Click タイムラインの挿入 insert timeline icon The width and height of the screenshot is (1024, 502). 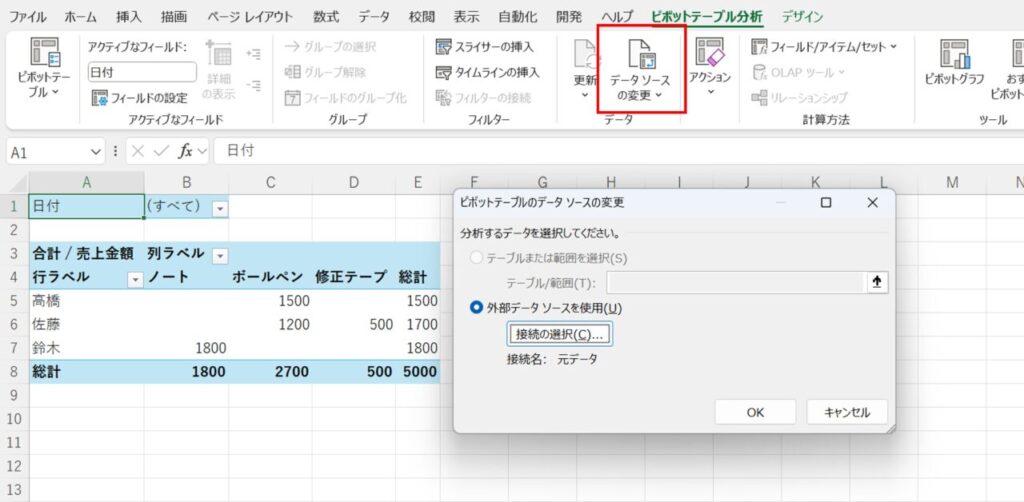(446, 72)
